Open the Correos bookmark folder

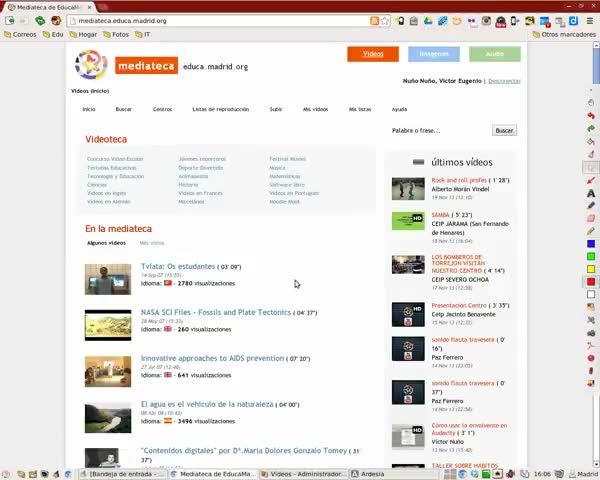coord(20,34)
